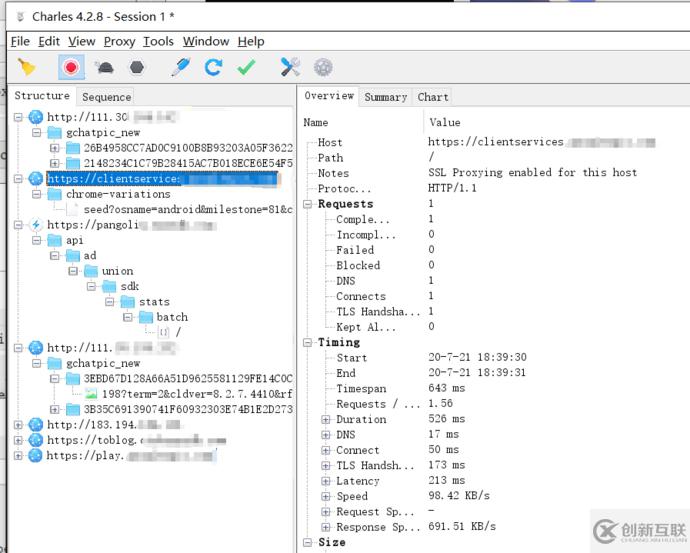Screen dimensions: 690x553
Task: Collapse the https://clientservices host node
Action: [x=18, y=179]
